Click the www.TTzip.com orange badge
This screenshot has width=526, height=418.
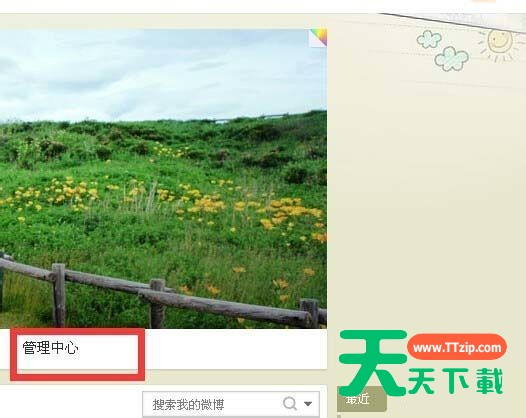(457, 347)
